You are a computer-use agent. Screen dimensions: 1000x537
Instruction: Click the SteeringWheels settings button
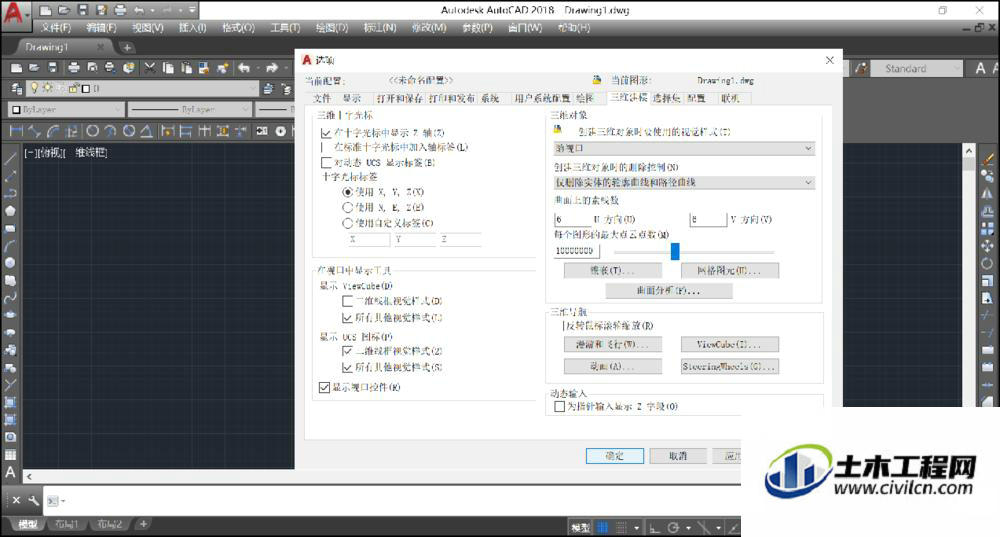click(x=730, y=367)
